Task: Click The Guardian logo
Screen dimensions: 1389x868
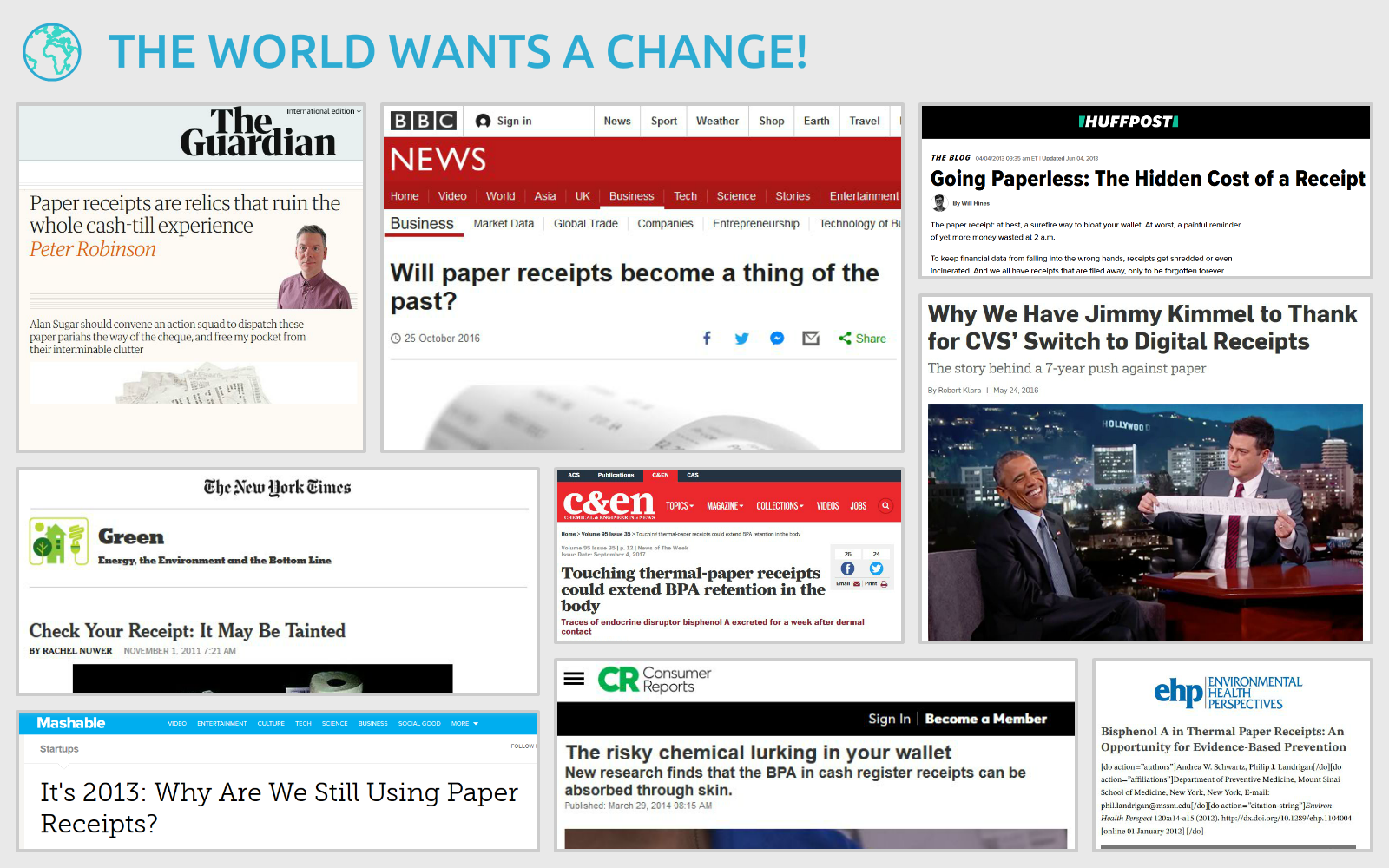Action: point(258,133)
